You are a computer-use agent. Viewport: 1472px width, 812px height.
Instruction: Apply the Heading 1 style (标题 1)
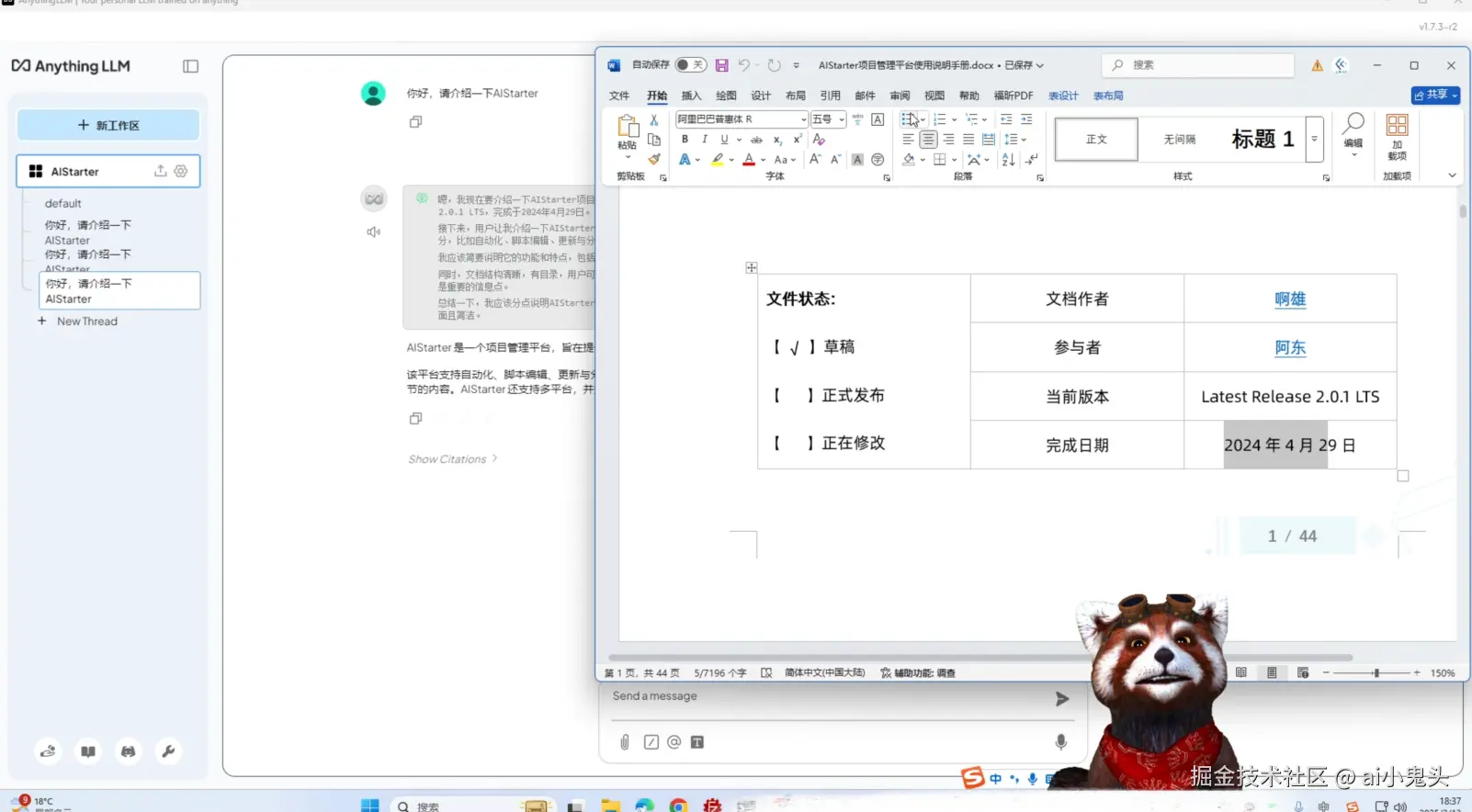pos(1263,140)
